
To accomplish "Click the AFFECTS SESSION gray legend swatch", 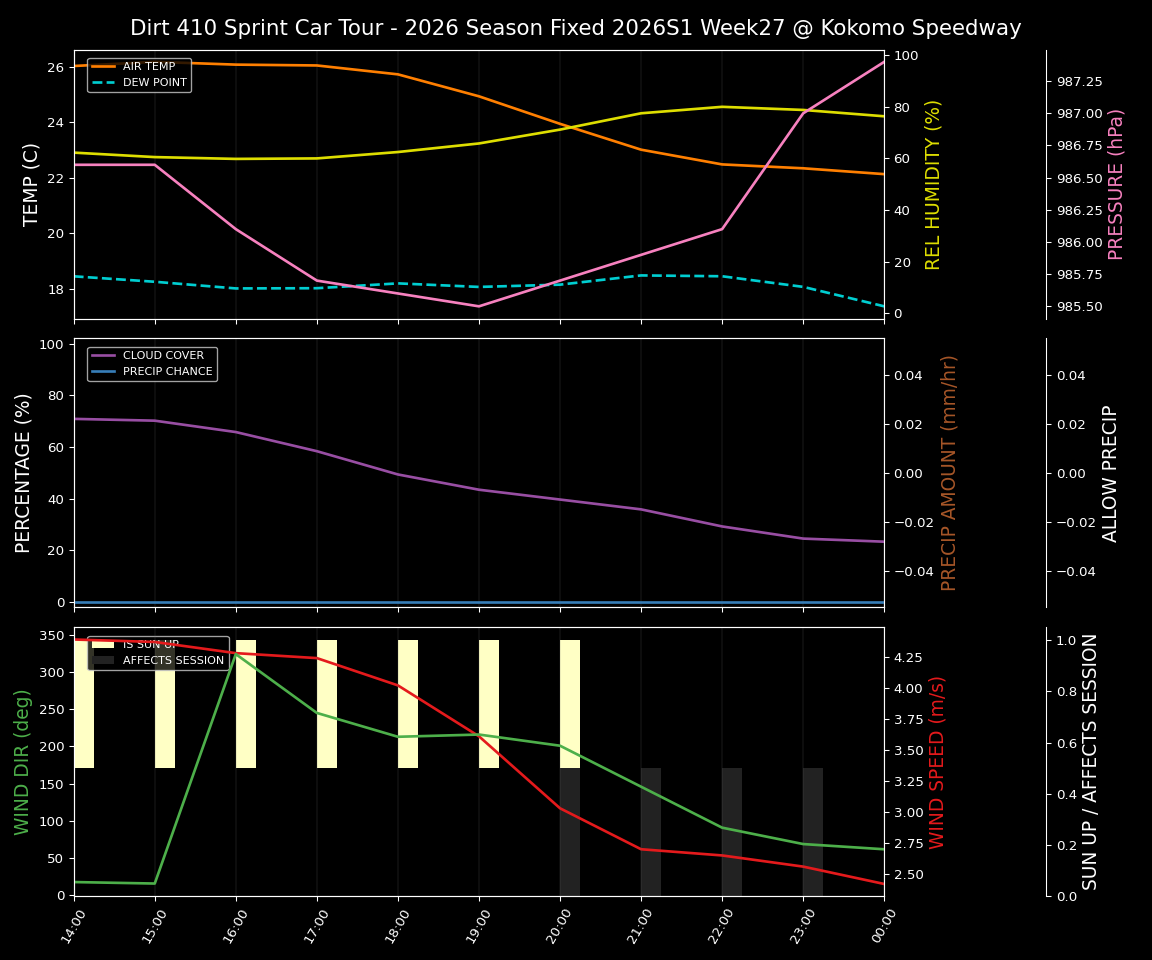I will [103, 660].
